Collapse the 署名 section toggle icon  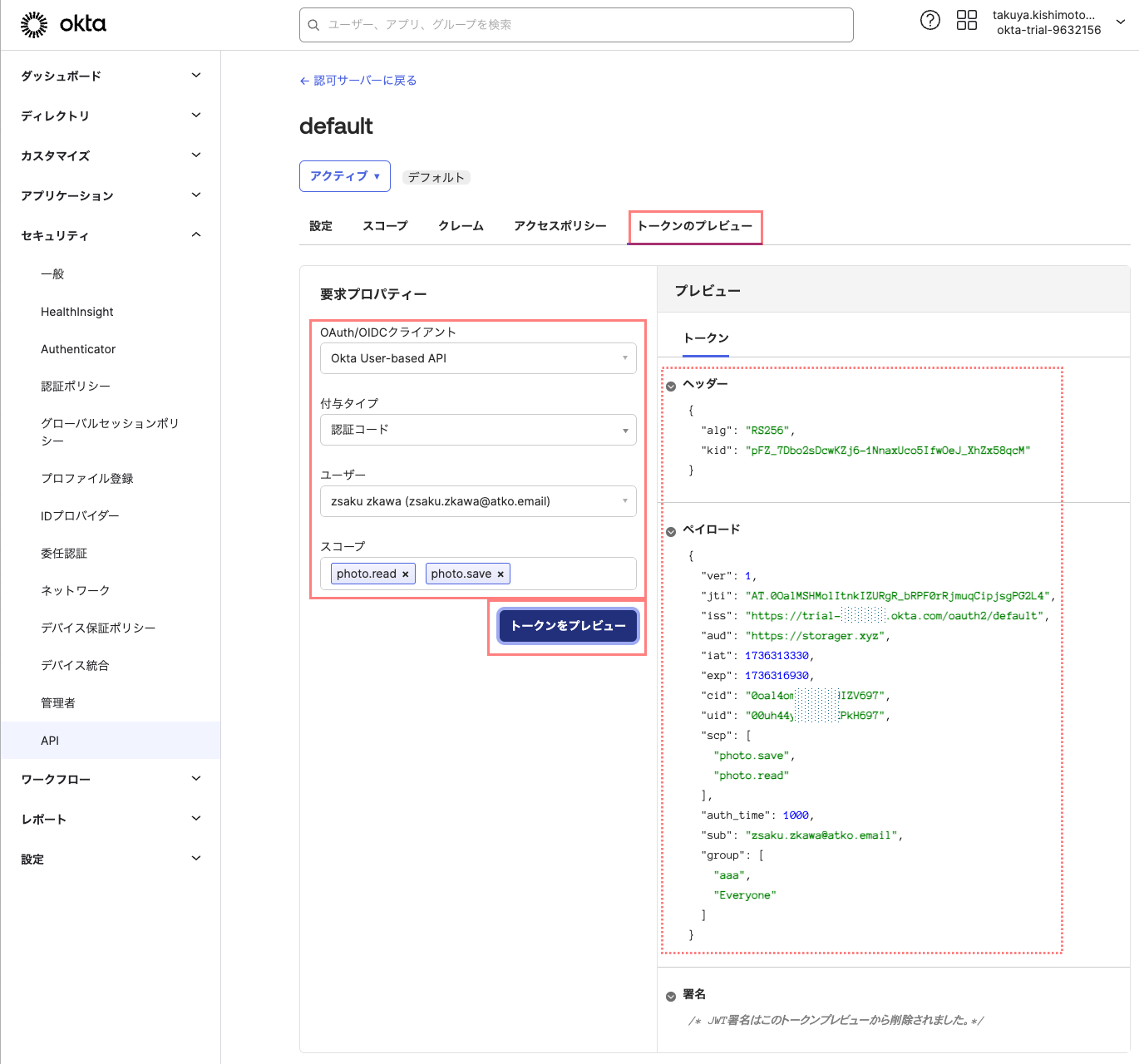pyautogui.click(x=671, y=996)
